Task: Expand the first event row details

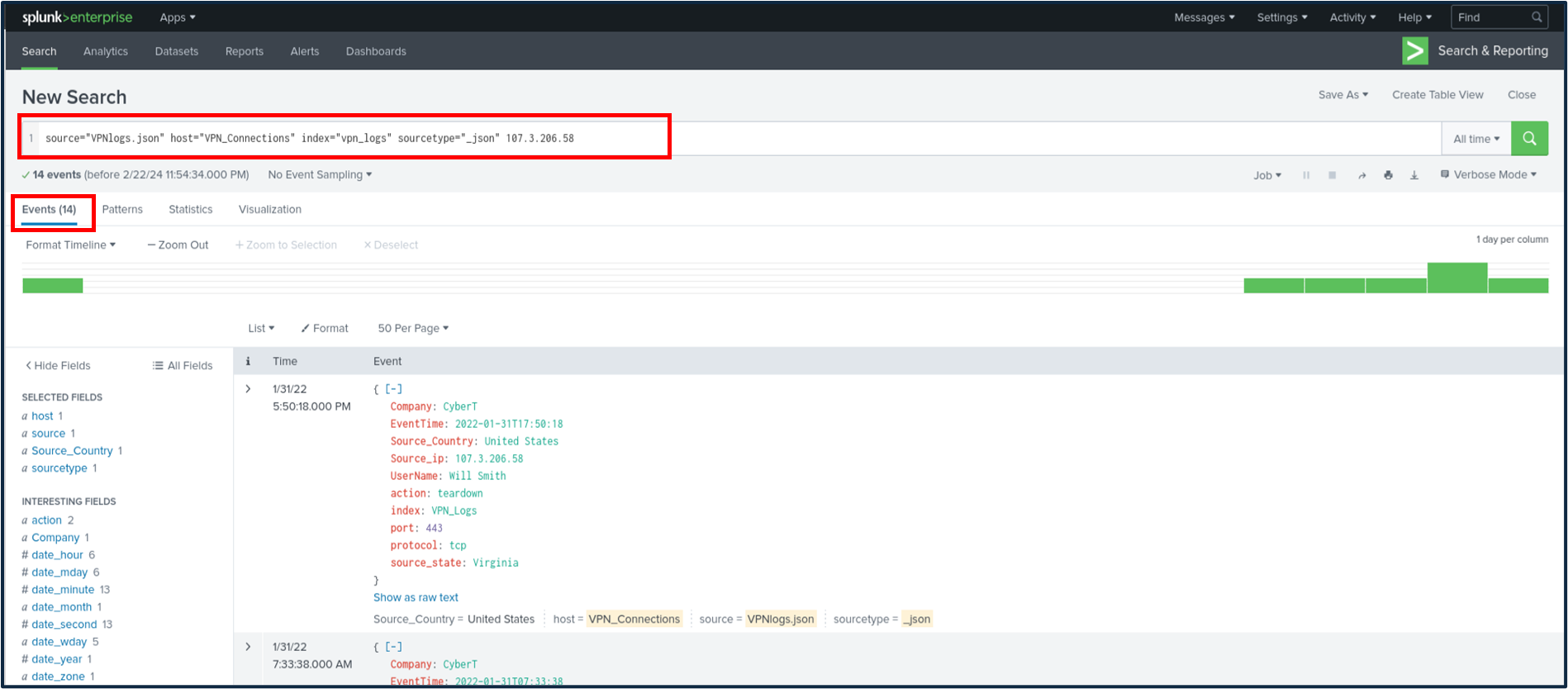Action: tap(248, 389)
